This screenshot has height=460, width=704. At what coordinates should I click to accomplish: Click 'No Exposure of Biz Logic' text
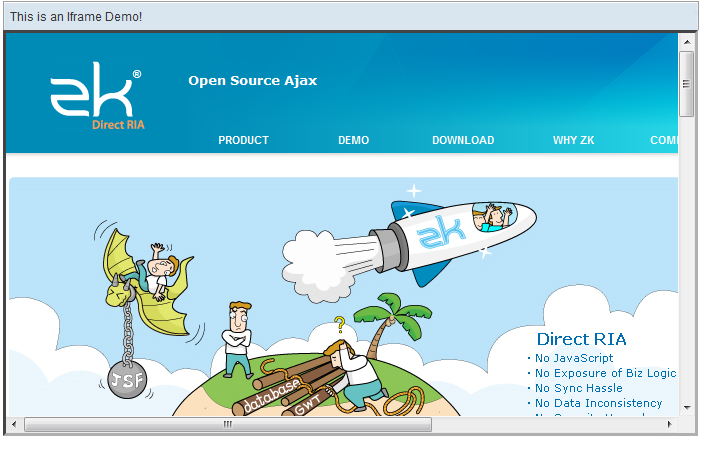click(x=605, y=373)
